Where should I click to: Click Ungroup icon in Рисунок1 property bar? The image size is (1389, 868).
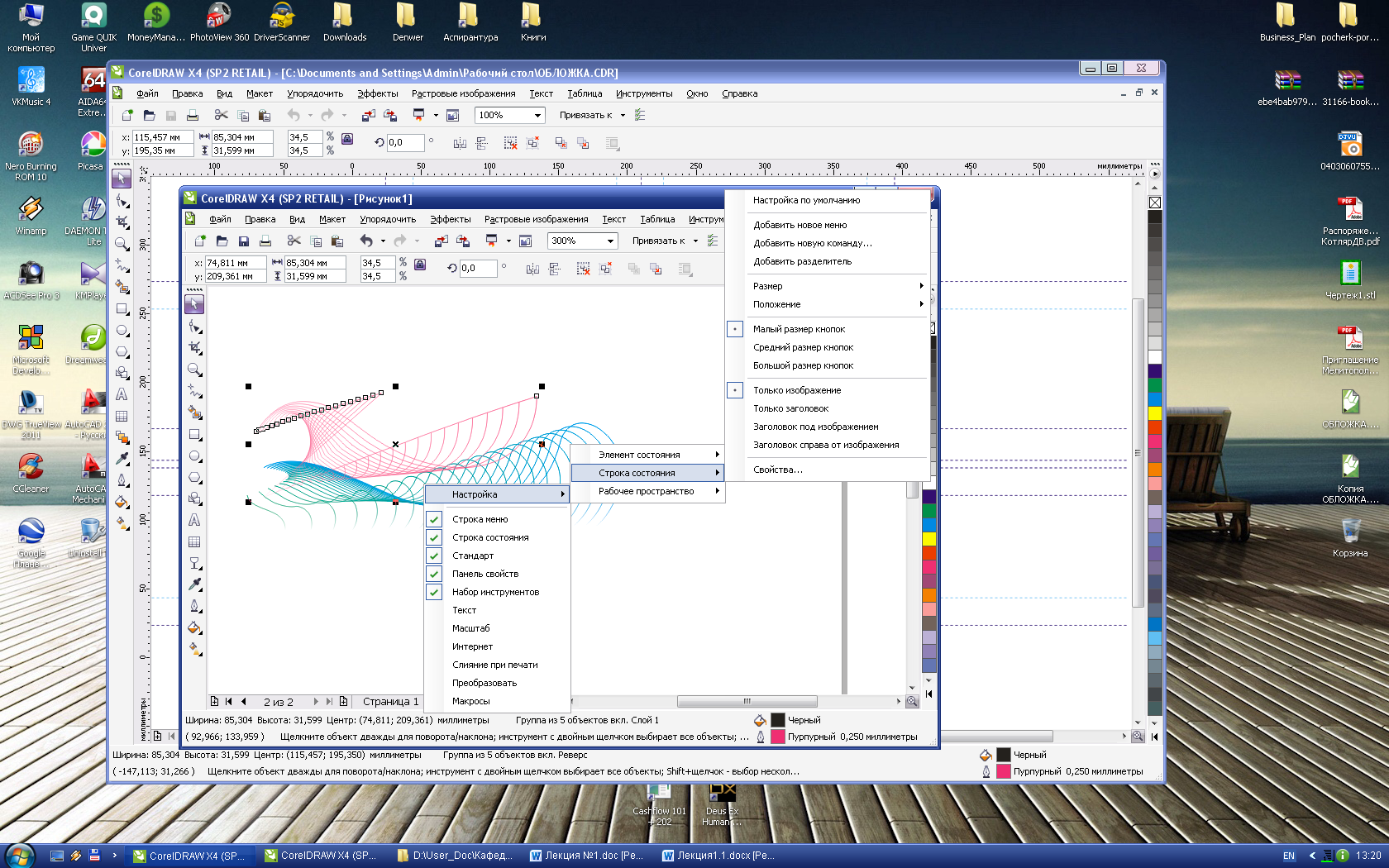584,269
